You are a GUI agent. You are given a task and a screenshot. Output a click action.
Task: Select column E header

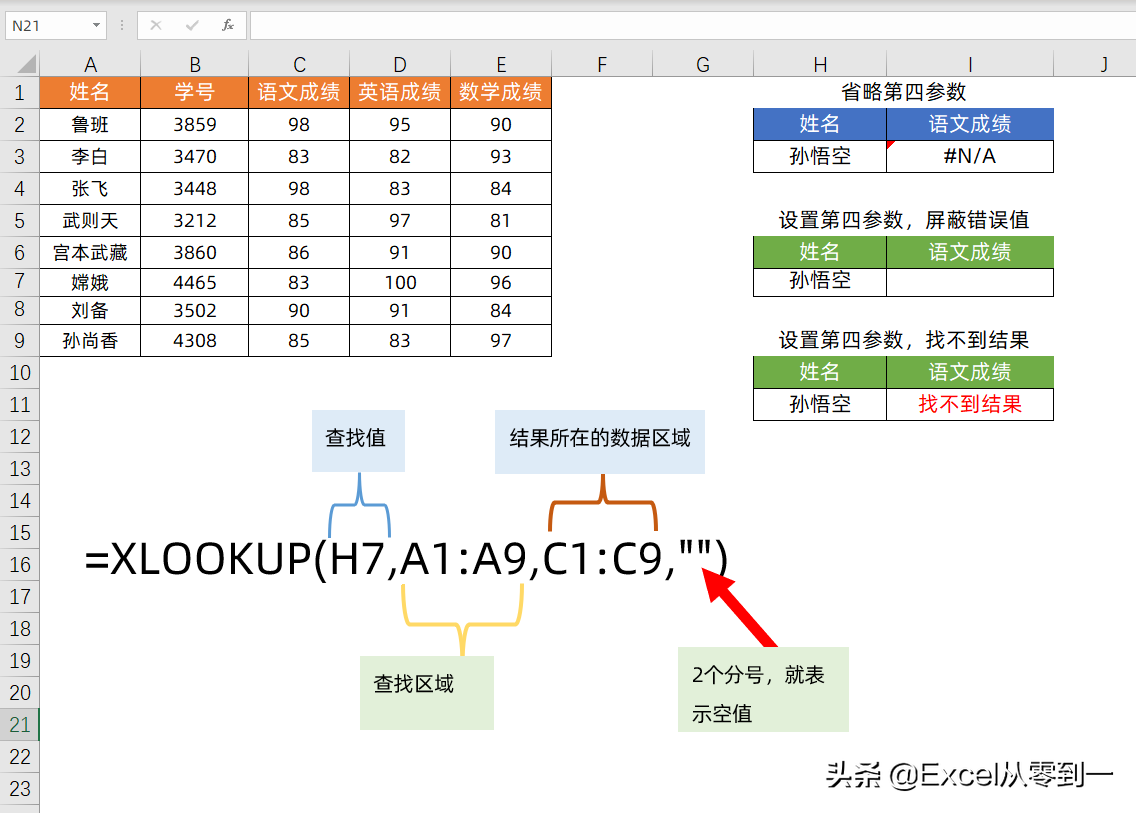pos(501,64)
